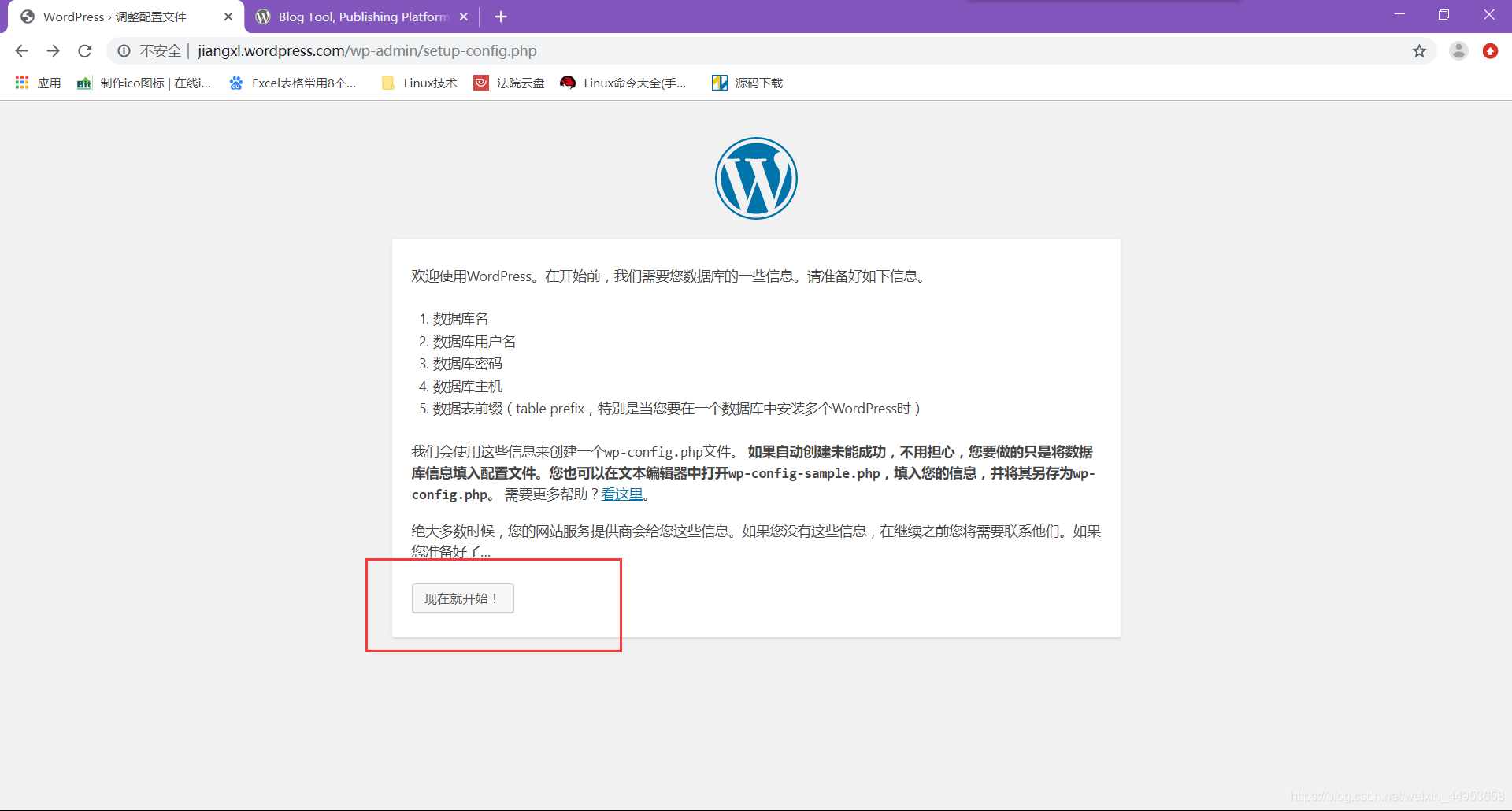
Task: Open the Chrome profile avatar
Action: point(1458,51)
